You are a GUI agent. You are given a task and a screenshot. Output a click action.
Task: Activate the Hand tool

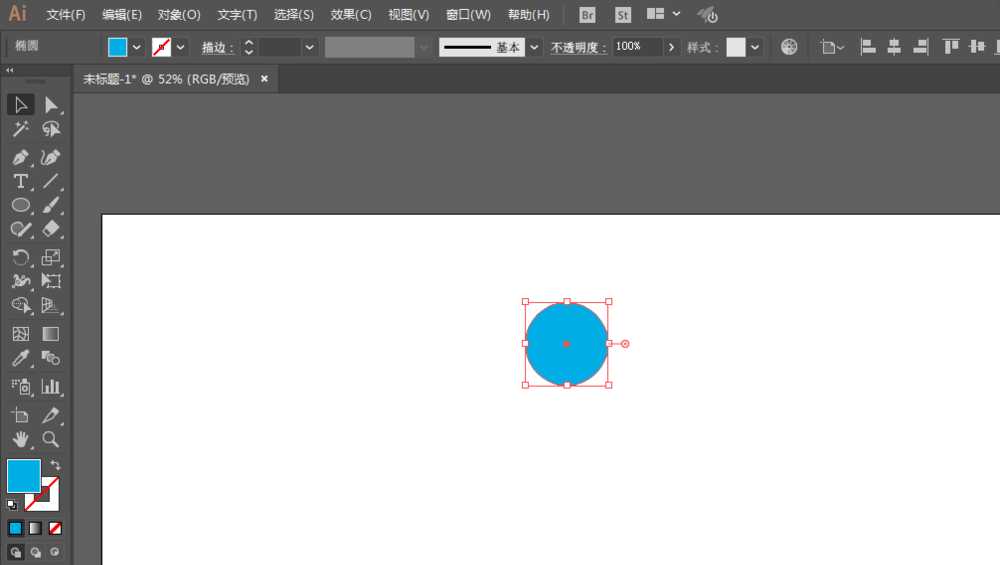pos(20,439)
